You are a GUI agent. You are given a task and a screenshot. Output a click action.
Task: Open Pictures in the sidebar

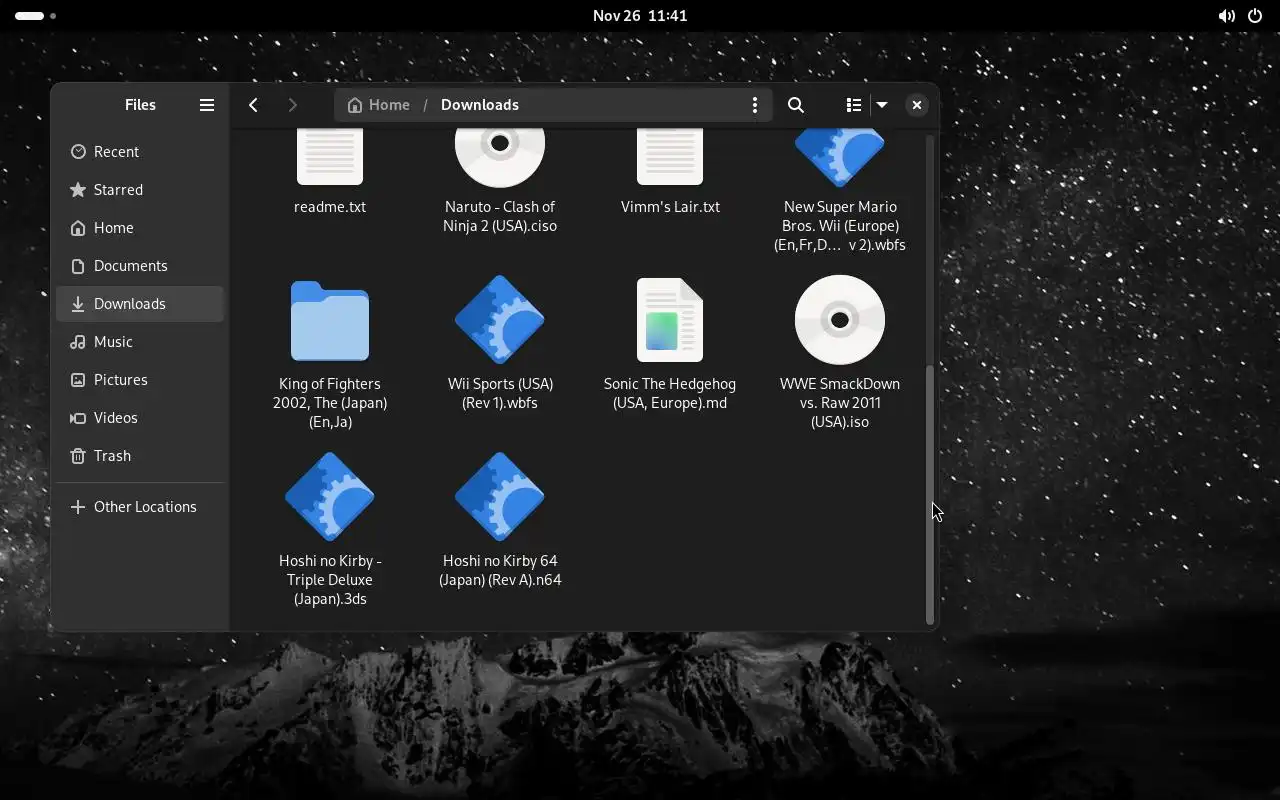140,380
